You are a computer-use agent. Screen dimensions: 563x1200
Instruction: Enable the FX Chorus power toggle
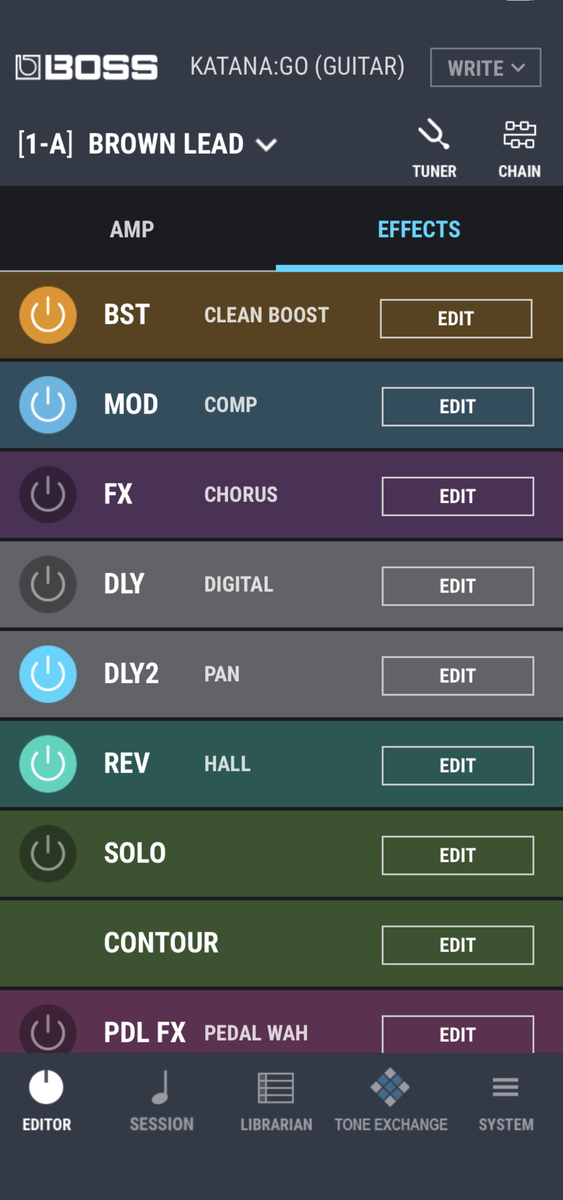(x=48, y=495)
